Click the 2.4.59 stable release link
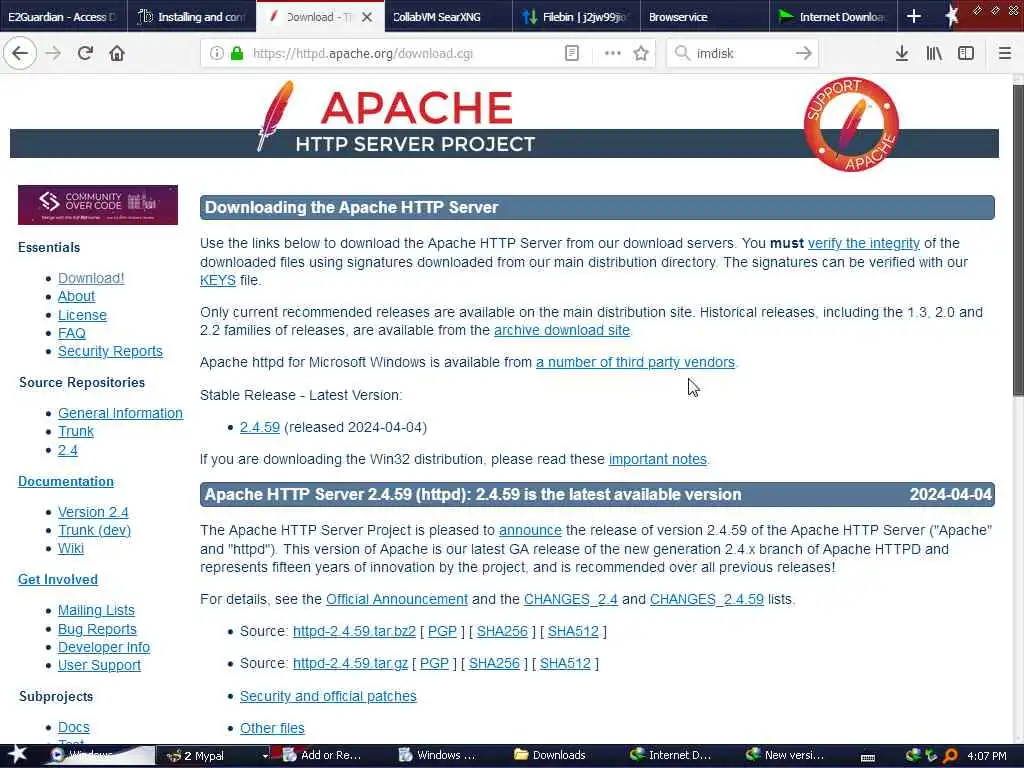Screen dimensions: 1024x768 (x=260, y=427)
